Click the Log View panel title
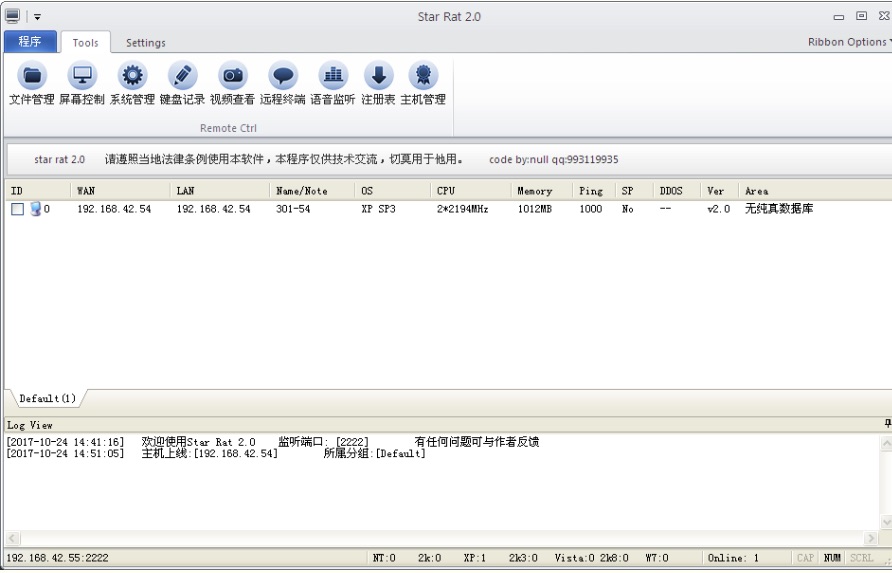Image resolution: width=892 pixels, height=573 pixels. (30, 425)
